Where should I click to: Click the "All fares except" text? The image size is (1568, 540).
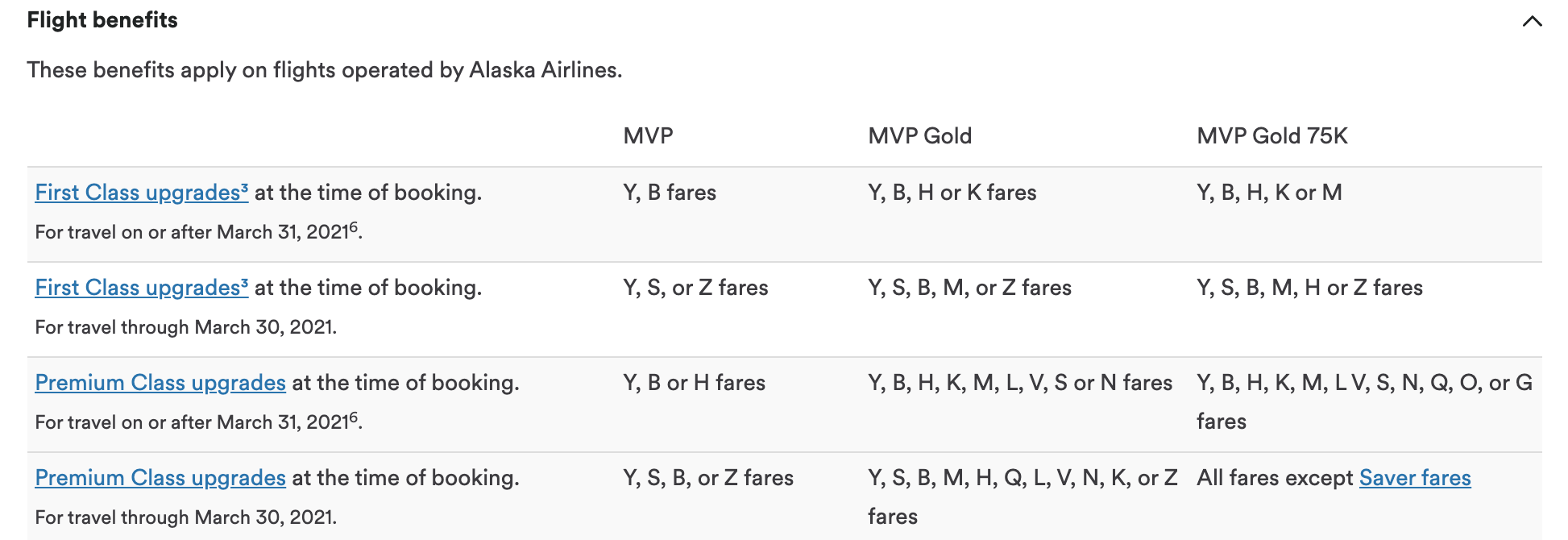(1274, 478)
